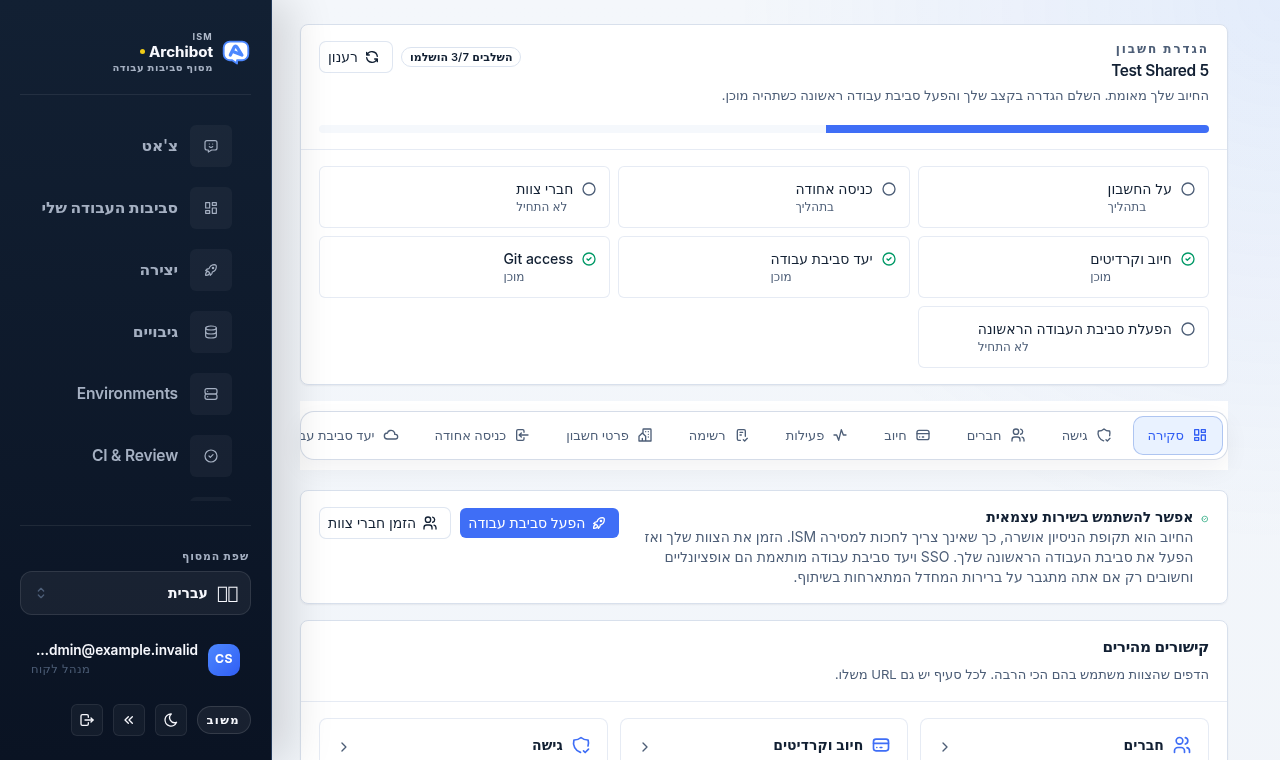Click the Feedback (משוב) button
This screenshot has width=1280, height=760.
(x=223, y=720)
